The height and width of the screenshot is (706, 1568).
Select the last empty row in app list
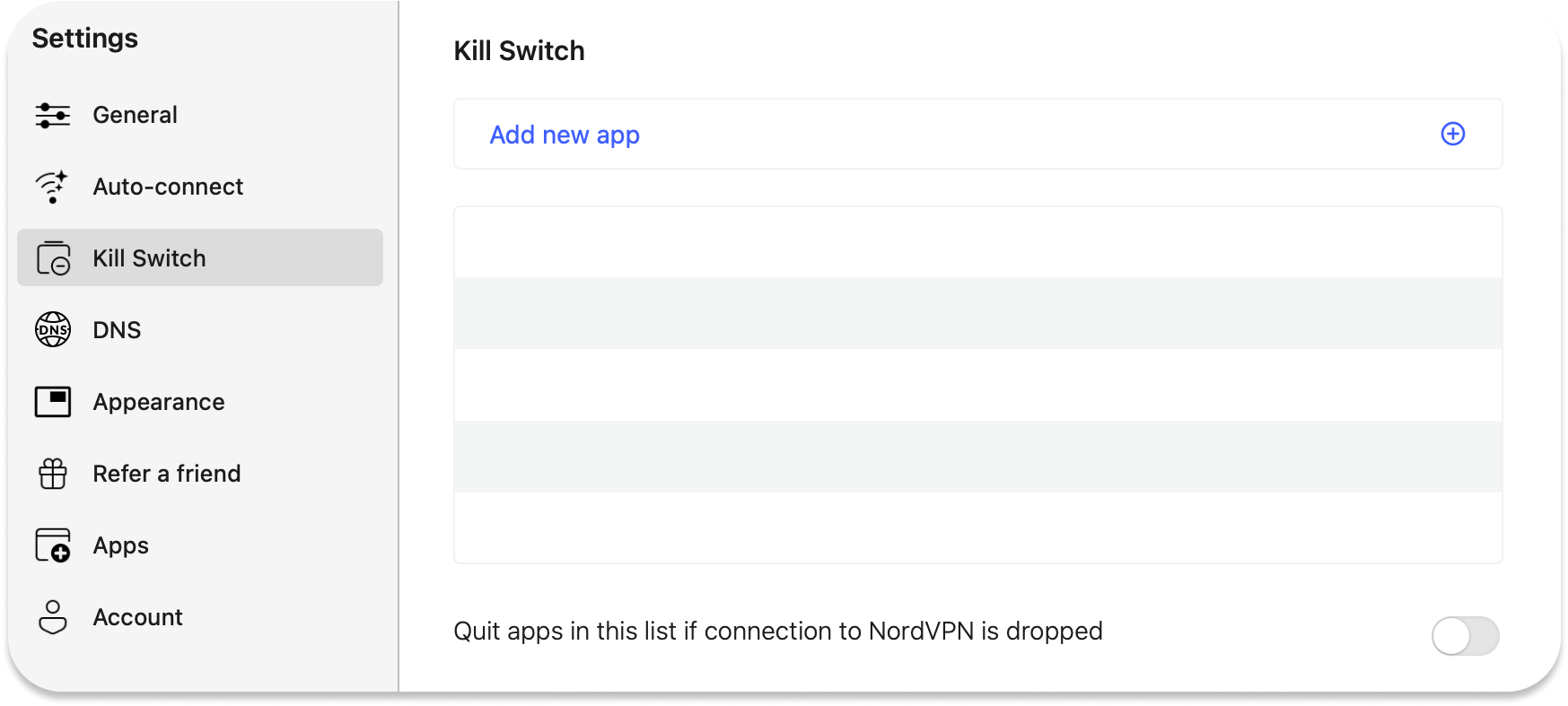coord(977,527)
